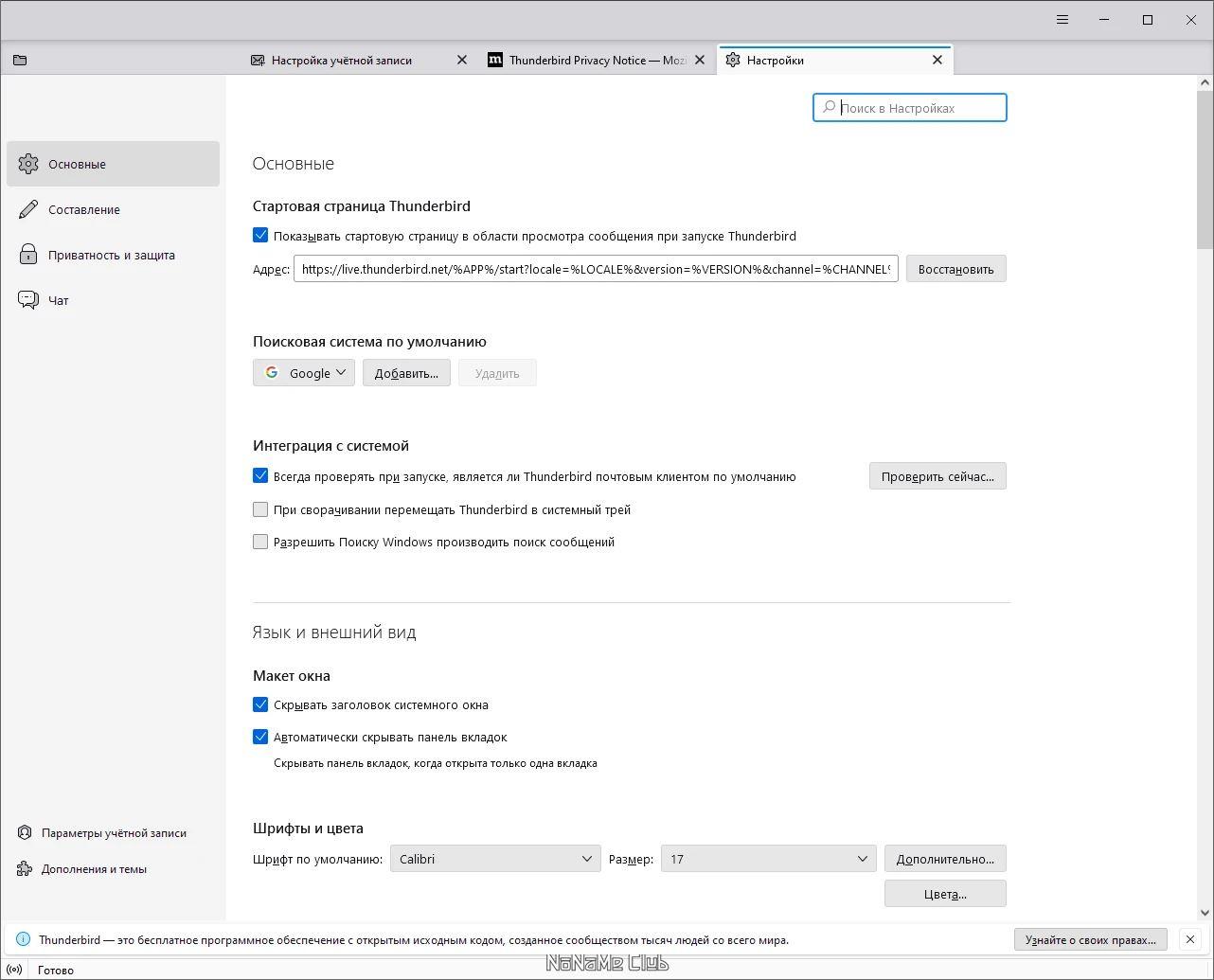Maximize the Thunderbird window

tap(1148, 20)
